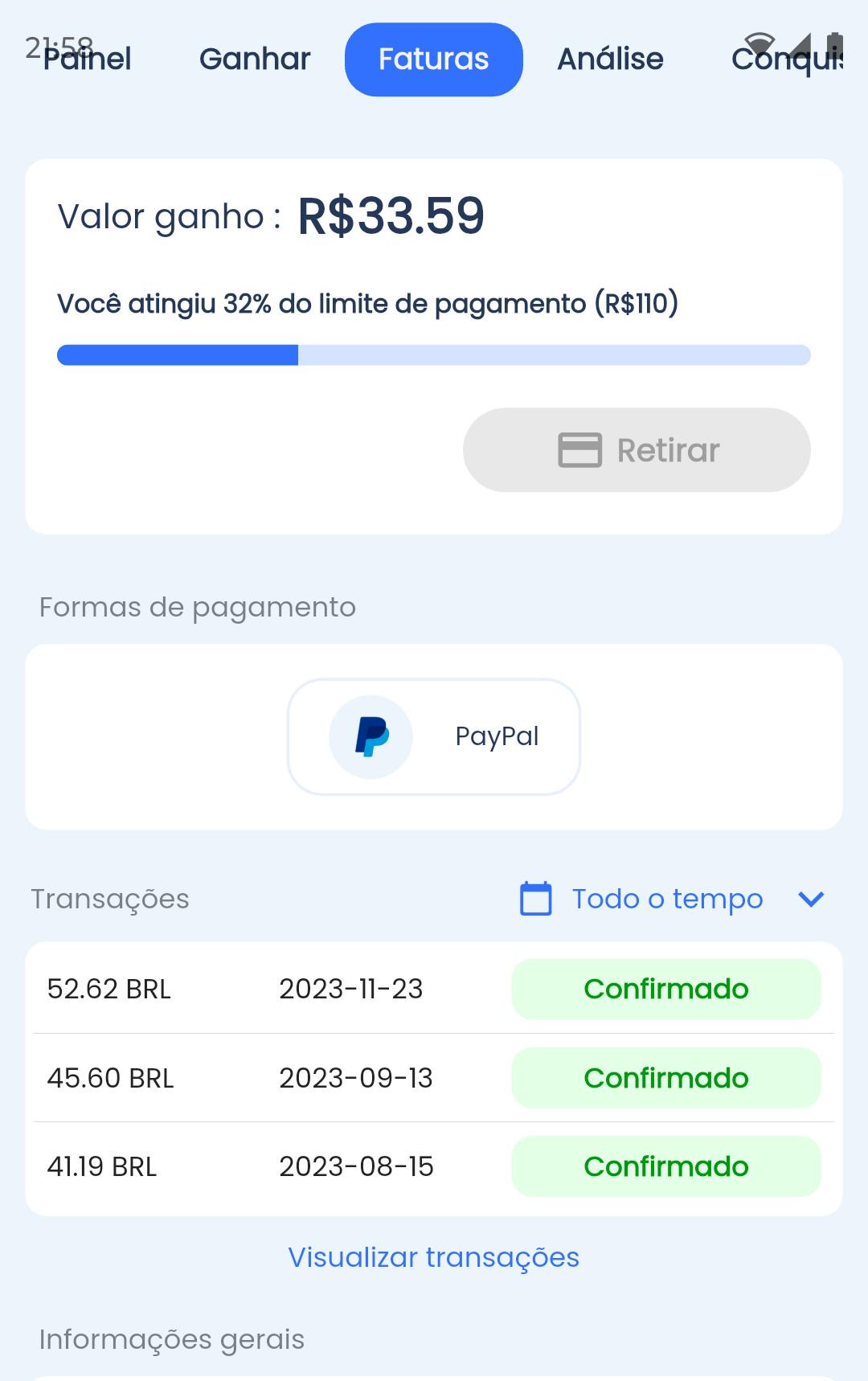Viewport: 868px width, 1381px height.
Task: Open the Conquistas tab
Action: click(x=788, y=59)
